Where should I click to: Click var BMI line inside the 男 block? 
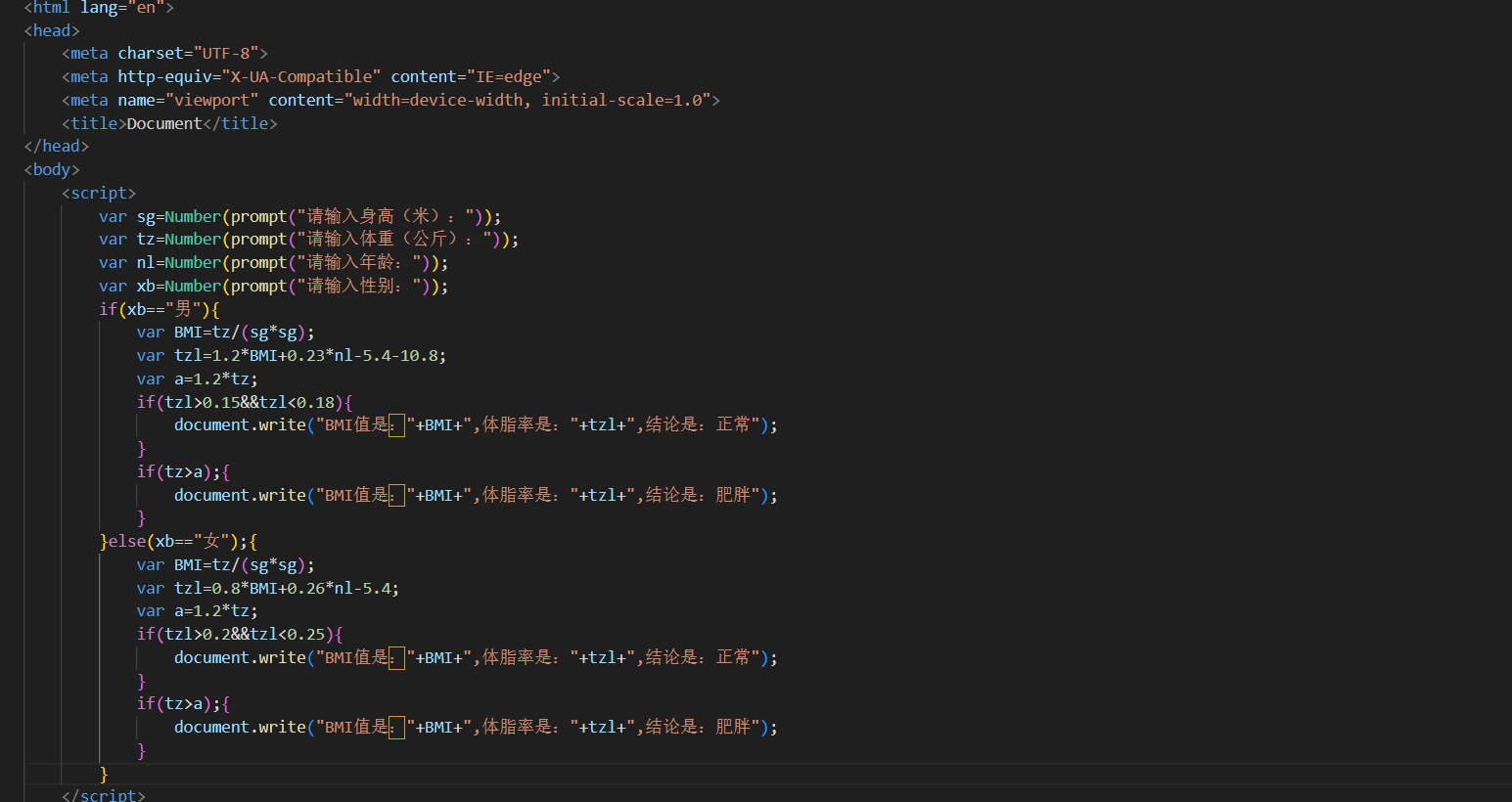click(226, 332)
